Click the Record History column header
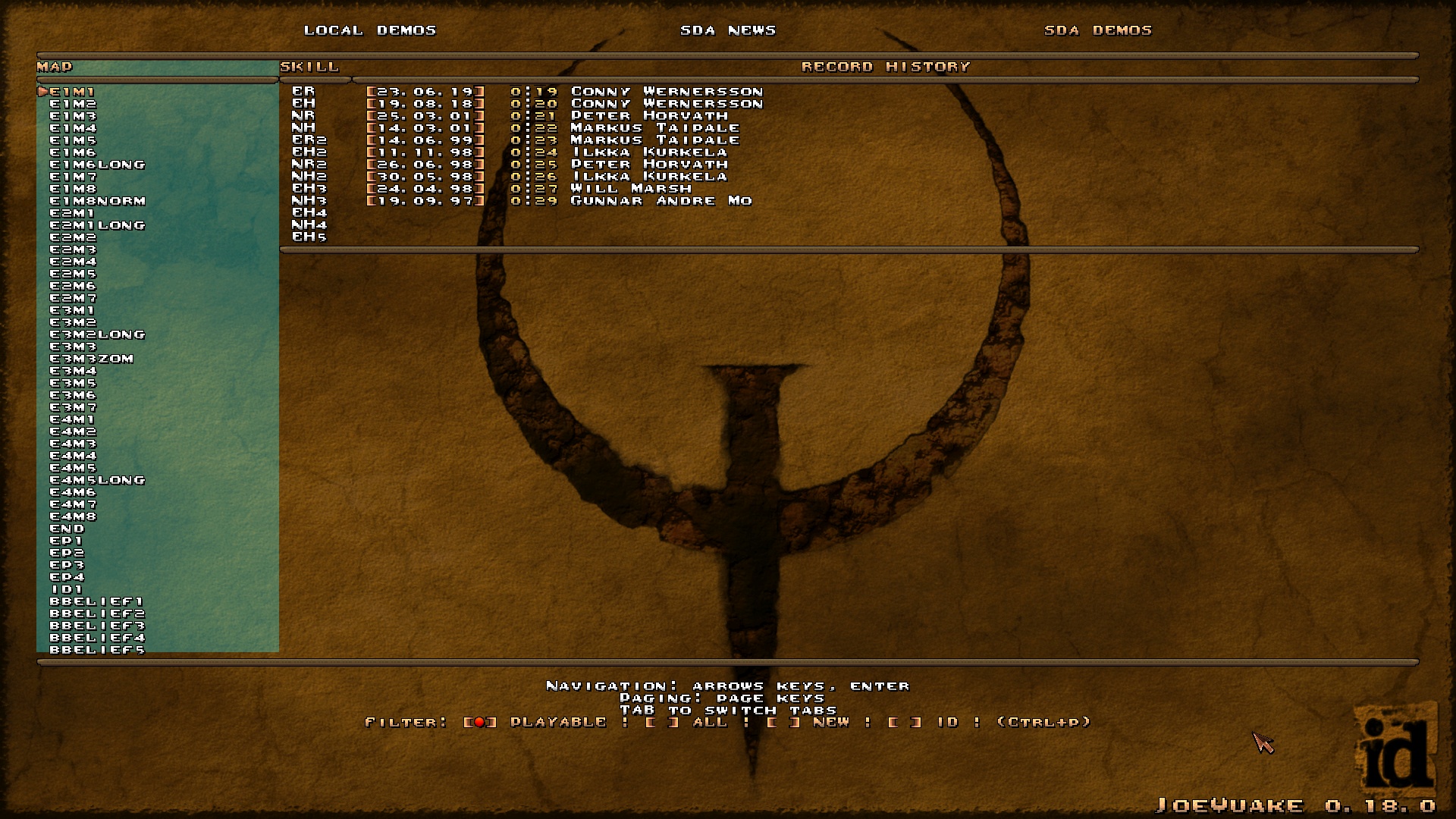Image resolution: width=1456 pixels, height=819 pixels. click(886, 67)
